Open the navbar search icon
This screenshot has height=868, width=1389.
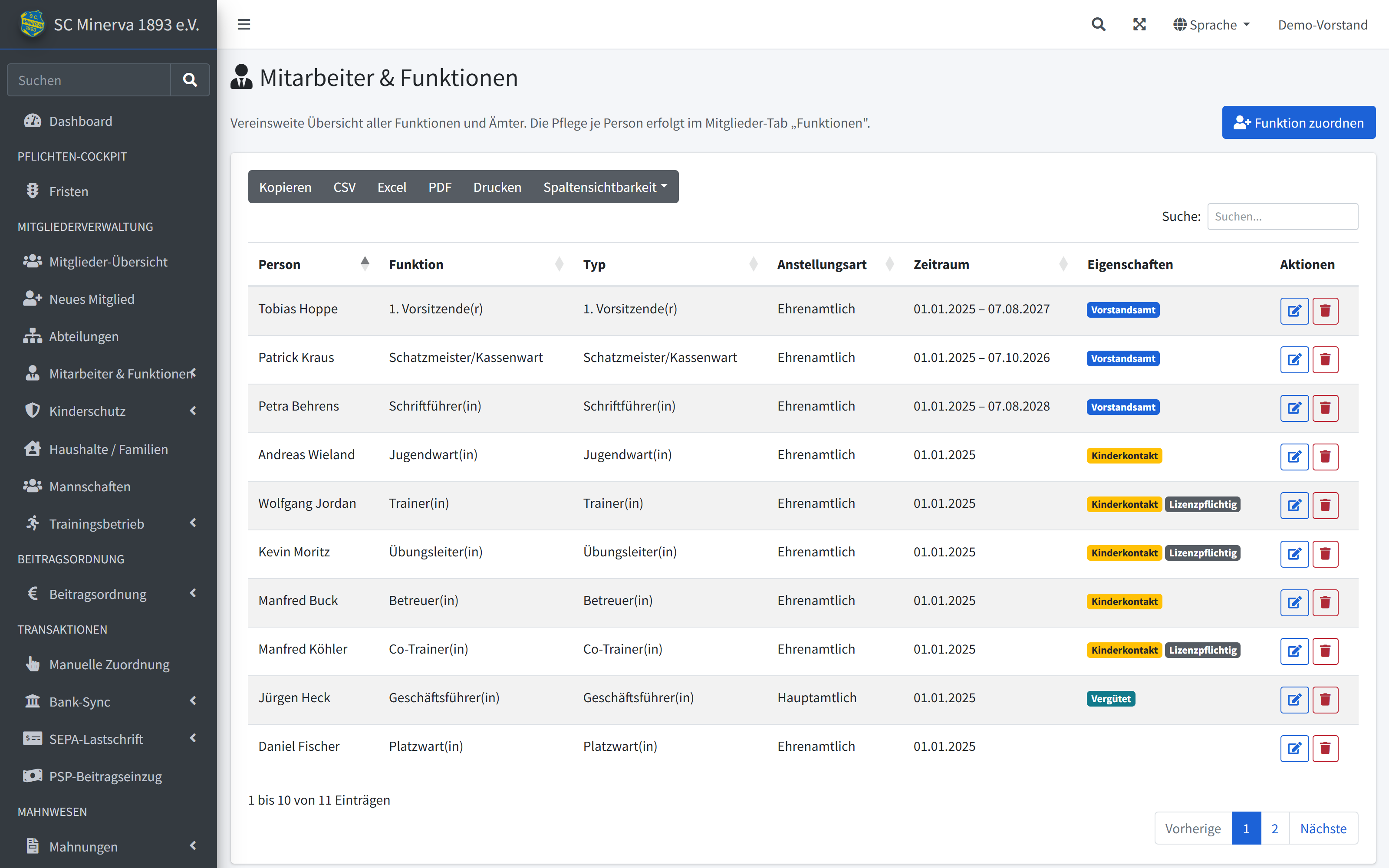tap(1098, 25)
